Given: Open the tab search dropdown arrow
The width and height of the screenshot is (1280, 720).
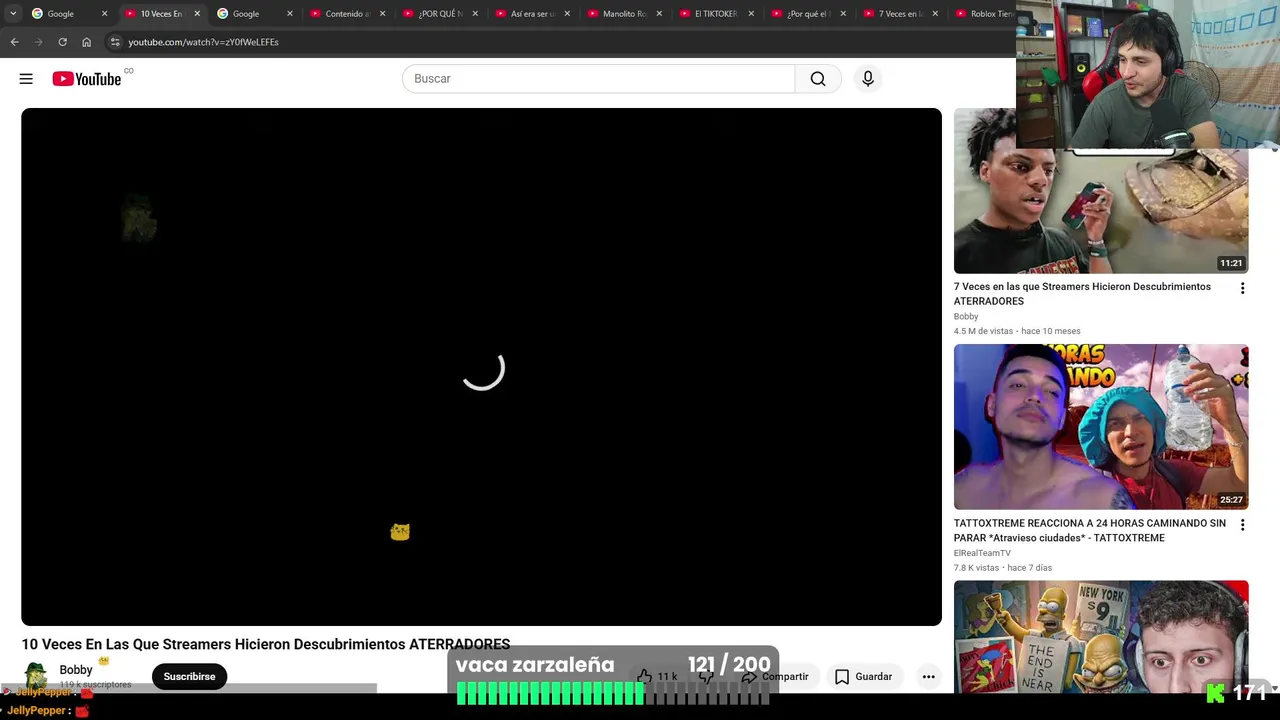Looking at the screenshot, I should pos(13,14).
